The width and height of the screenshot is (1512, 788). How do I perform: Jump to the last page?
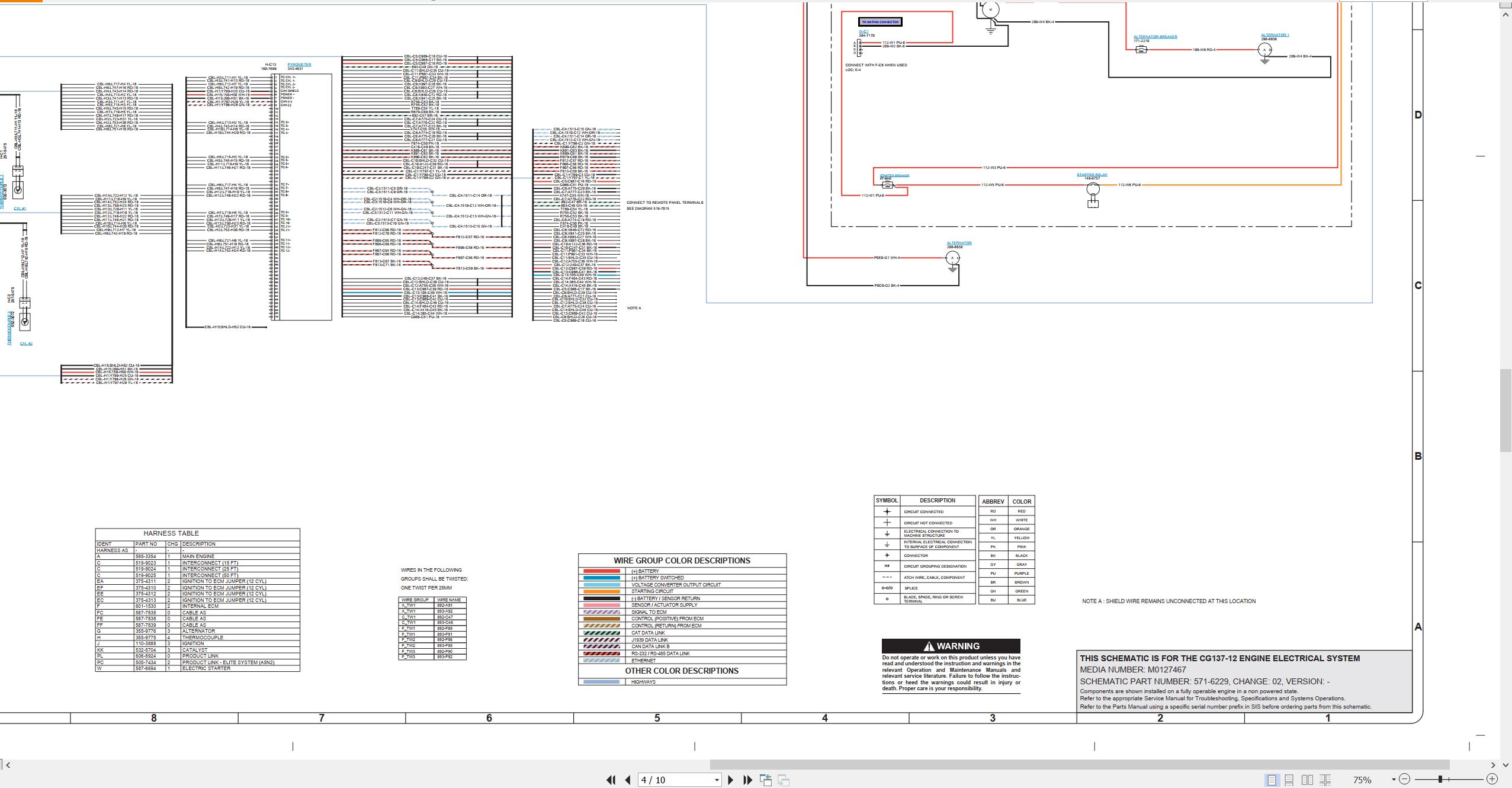747,780
